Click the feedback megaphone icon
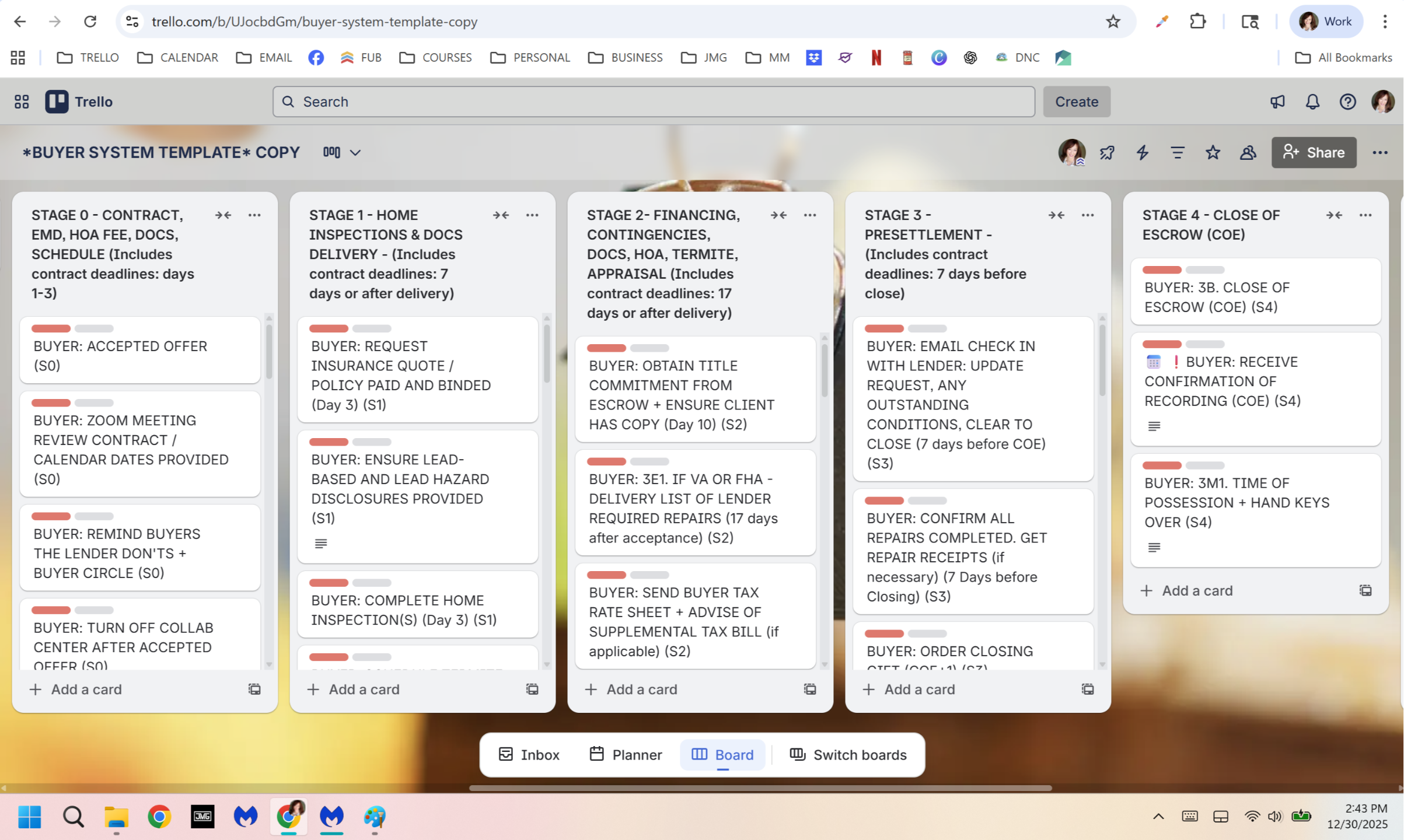This screenshot has height=840, width=1404. (x=1277, y=101)
